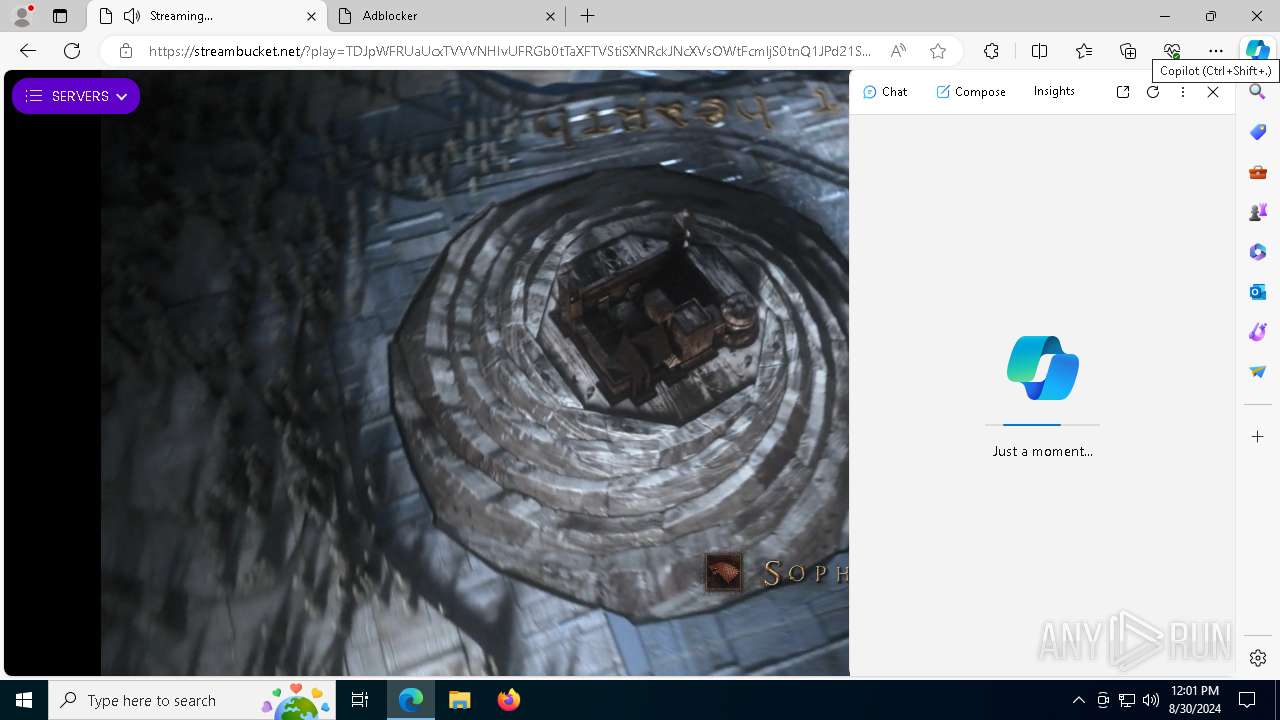Open the SERVERS dropdown
1280x720 pixels.
pyautogui.click(x=76, y=96)
